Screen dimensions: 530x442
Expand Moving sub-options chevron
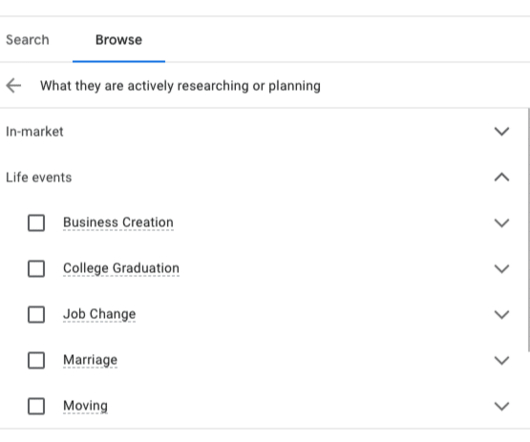(502, 406)
